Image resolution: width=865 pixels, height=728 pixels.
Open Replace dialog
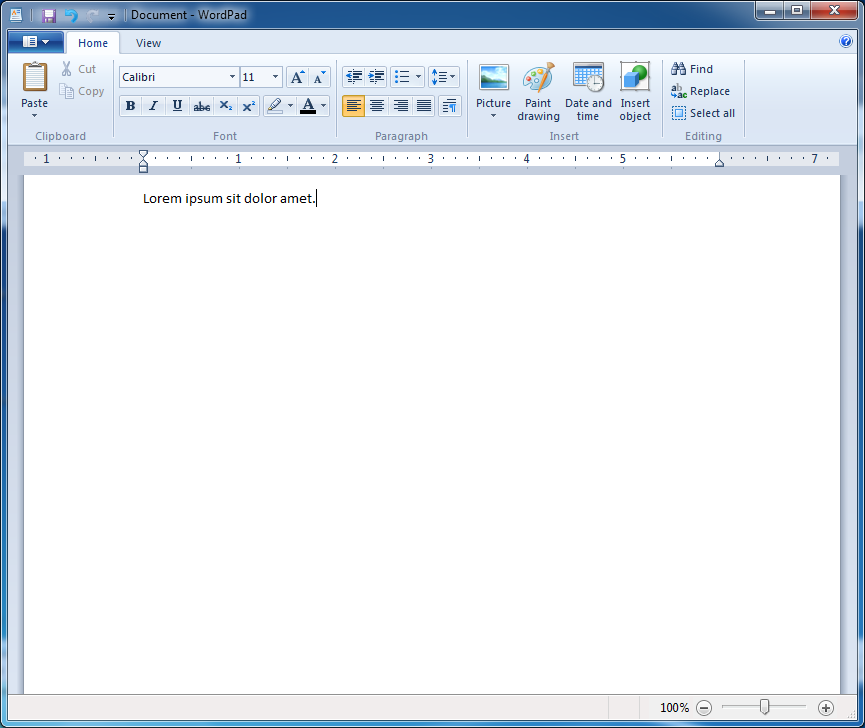click(701, 91)
